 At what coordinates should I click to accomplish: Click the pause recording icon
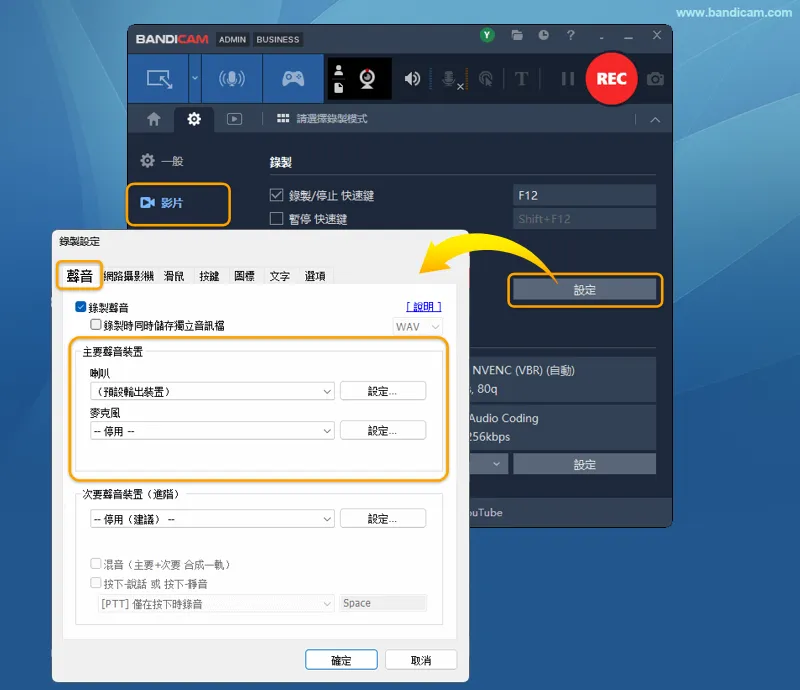(x=567, y=79)
